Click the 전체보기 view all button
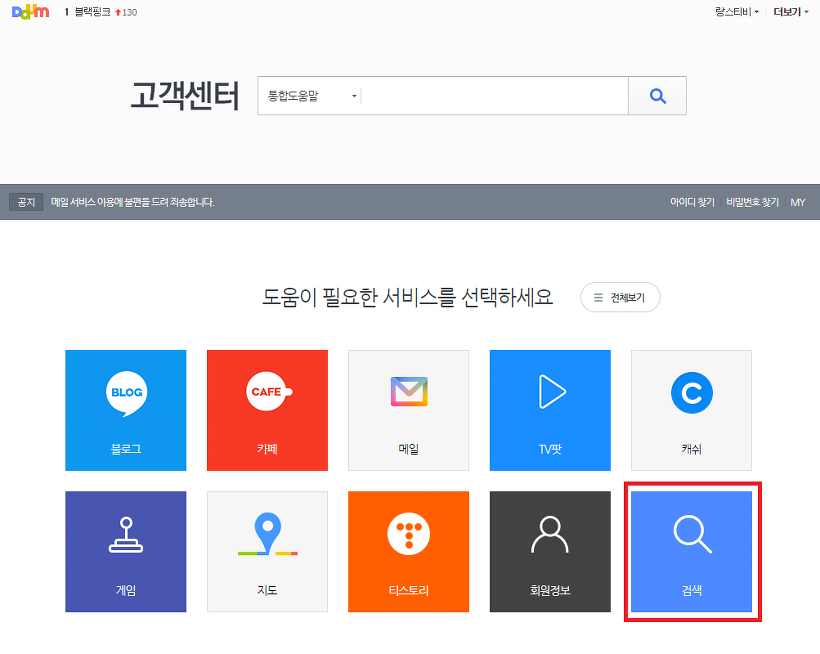The image size is (820, 654). pos(620,297)
